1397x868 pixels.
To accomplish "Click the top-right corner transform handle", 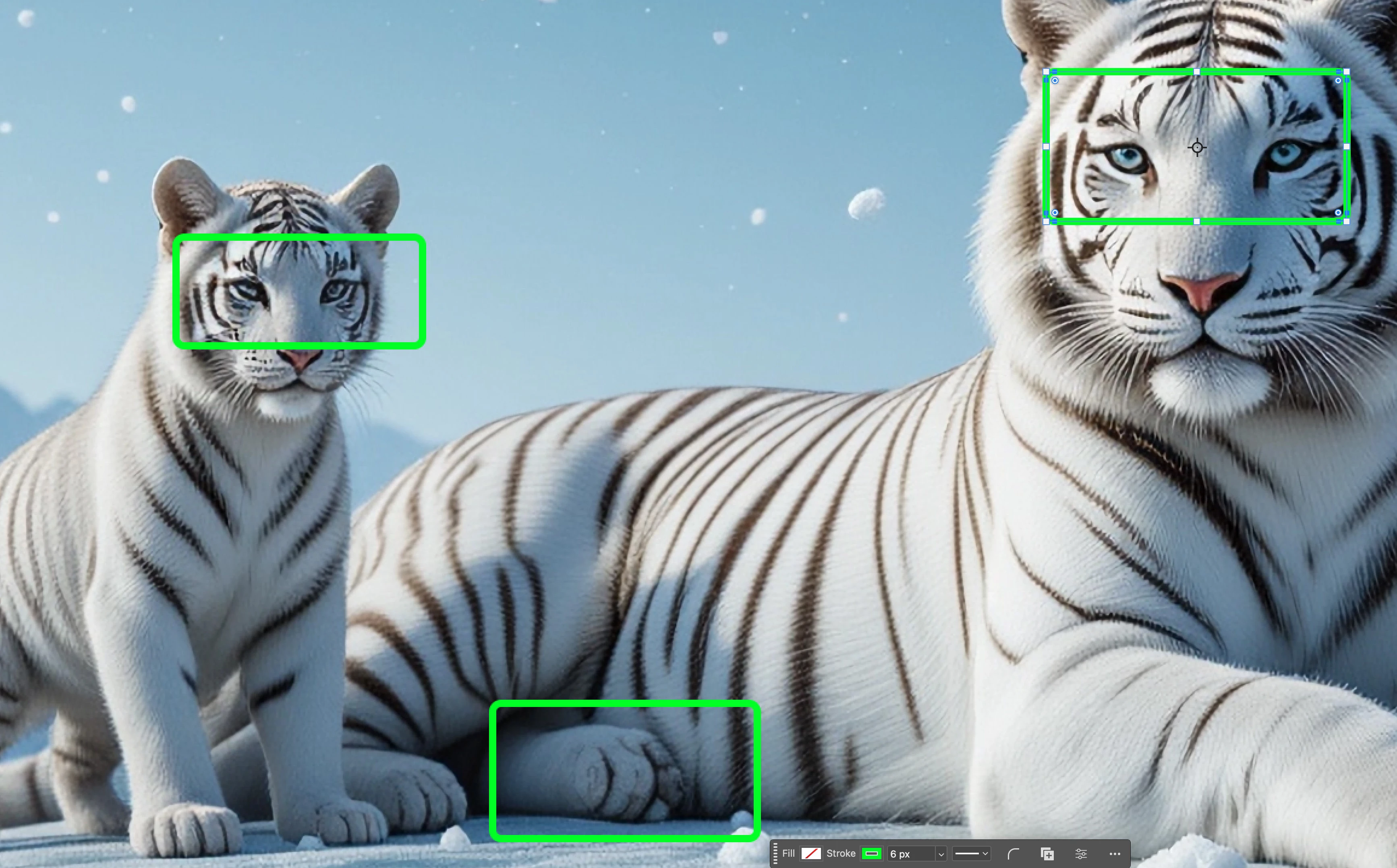I will [1347, 72].
